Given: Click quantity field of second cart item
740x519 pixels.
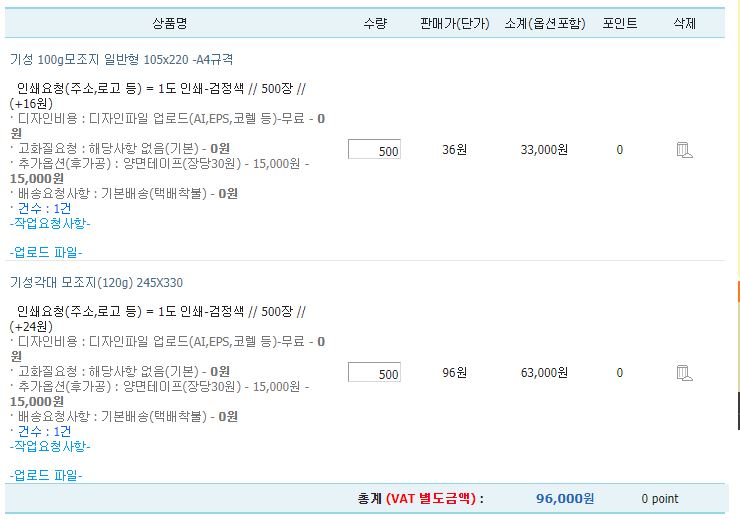Looking at the screenshot, I should click(x=374, y=372).
